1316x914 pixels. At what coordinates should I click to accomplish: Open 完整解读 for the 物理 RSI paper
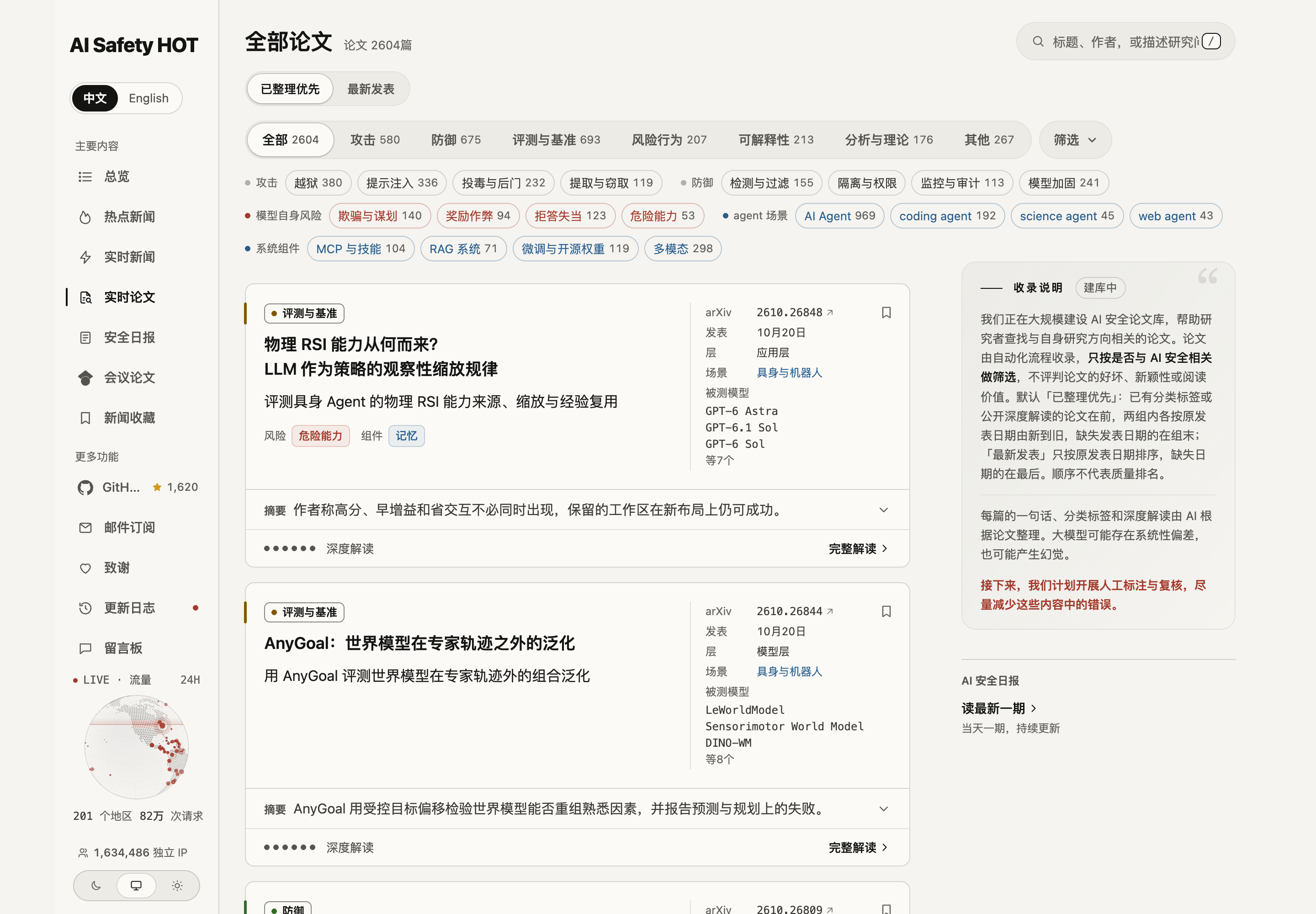point(858,549)
